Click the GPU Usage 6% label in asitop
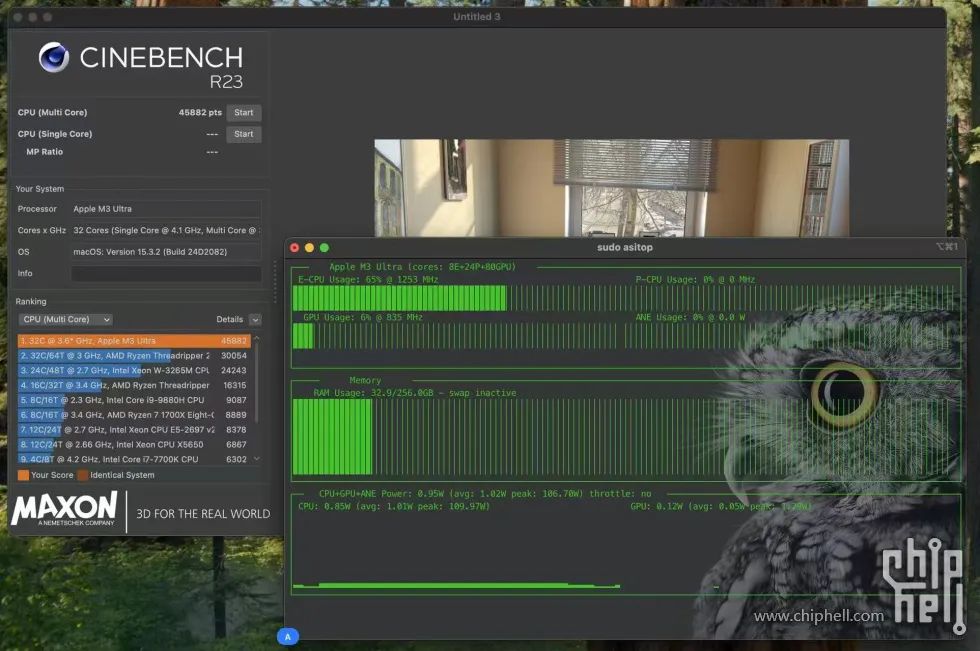 [x=362, y=317]
